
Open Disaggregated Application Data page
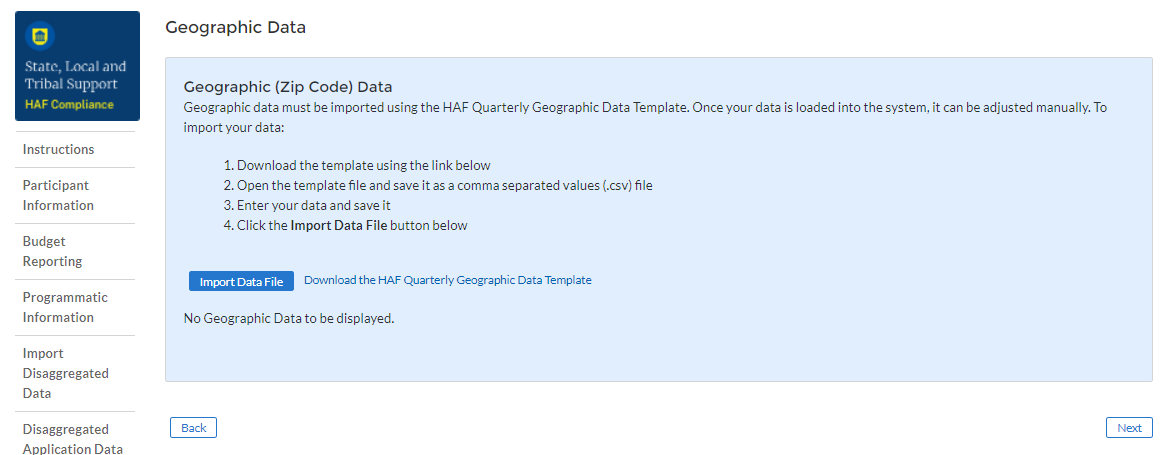pyautogui.click(x=72, y=439)
